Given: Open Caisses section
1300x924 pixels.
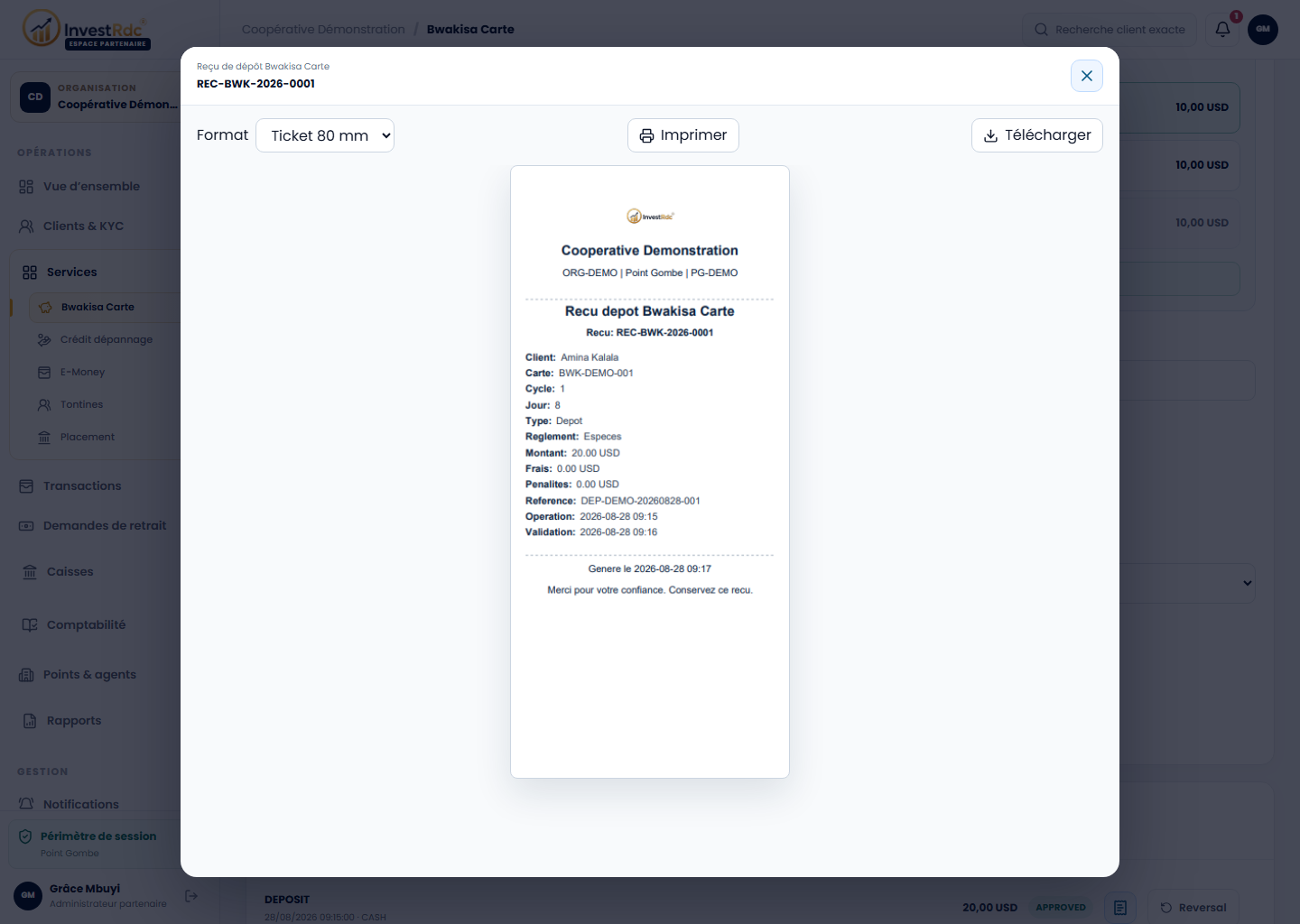Looking at the screenshot, I should (x=70, y=571).
